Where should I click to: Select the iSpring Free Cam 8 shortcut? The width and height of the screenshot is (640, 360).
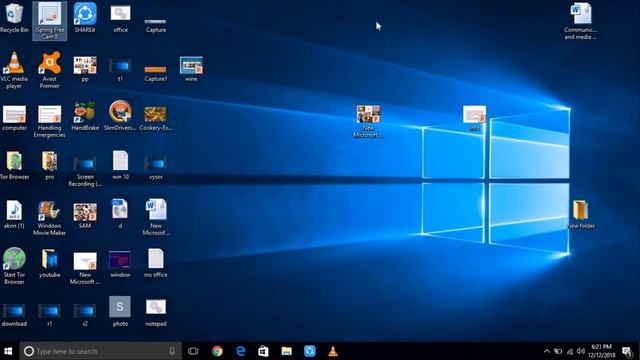[x=49, y=21]
